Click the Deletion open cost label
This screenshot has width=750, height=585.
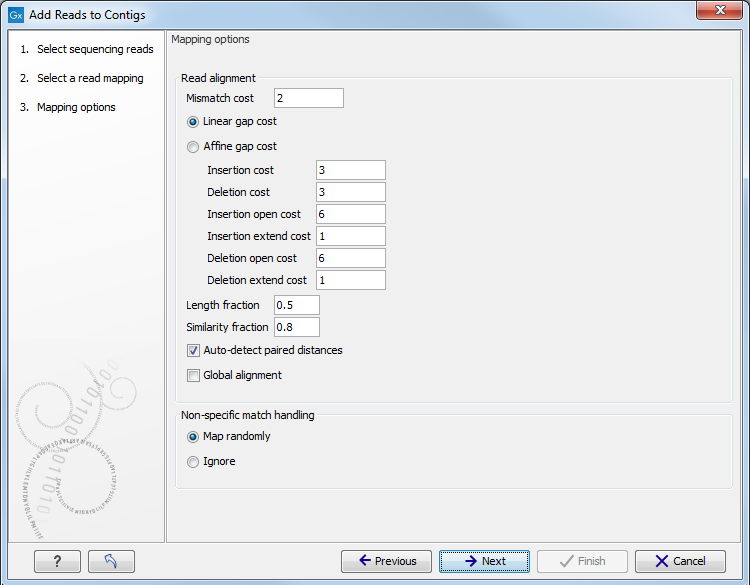(x=252, y=258)
